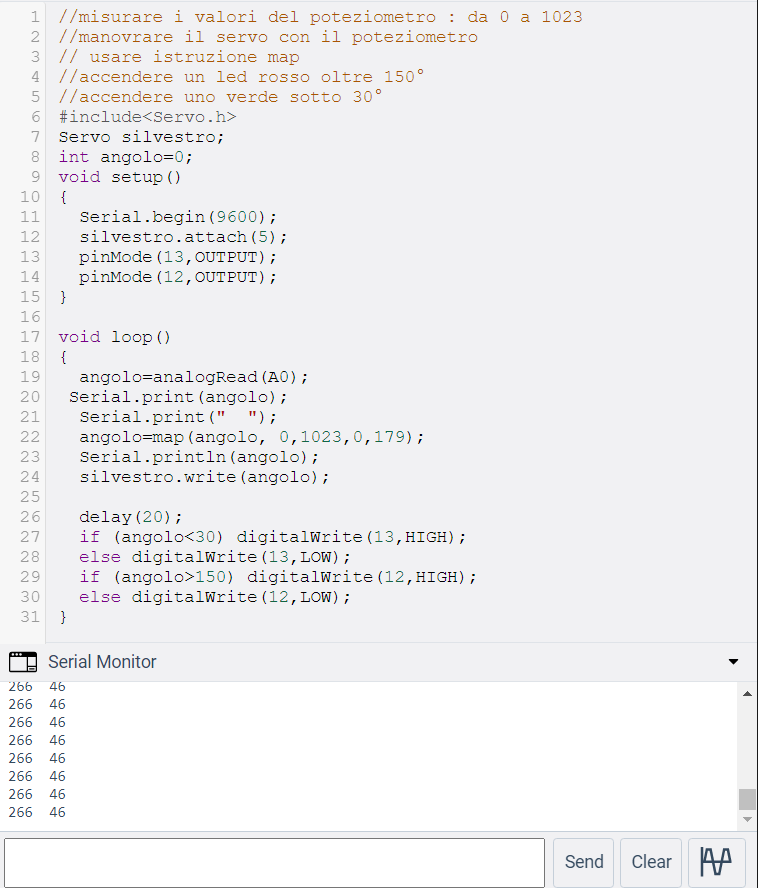Click the angolo=analogRead(A0); line
Viewport: 758px width, 888px height.
(194, 377)
